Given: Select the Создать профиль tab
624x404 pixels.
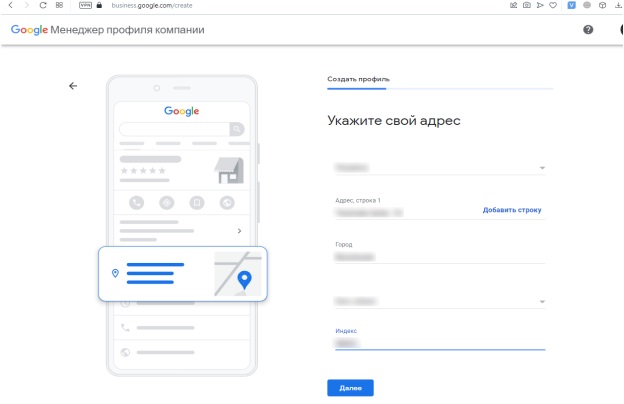Looking at the screenshot, I should pos(359,79).
